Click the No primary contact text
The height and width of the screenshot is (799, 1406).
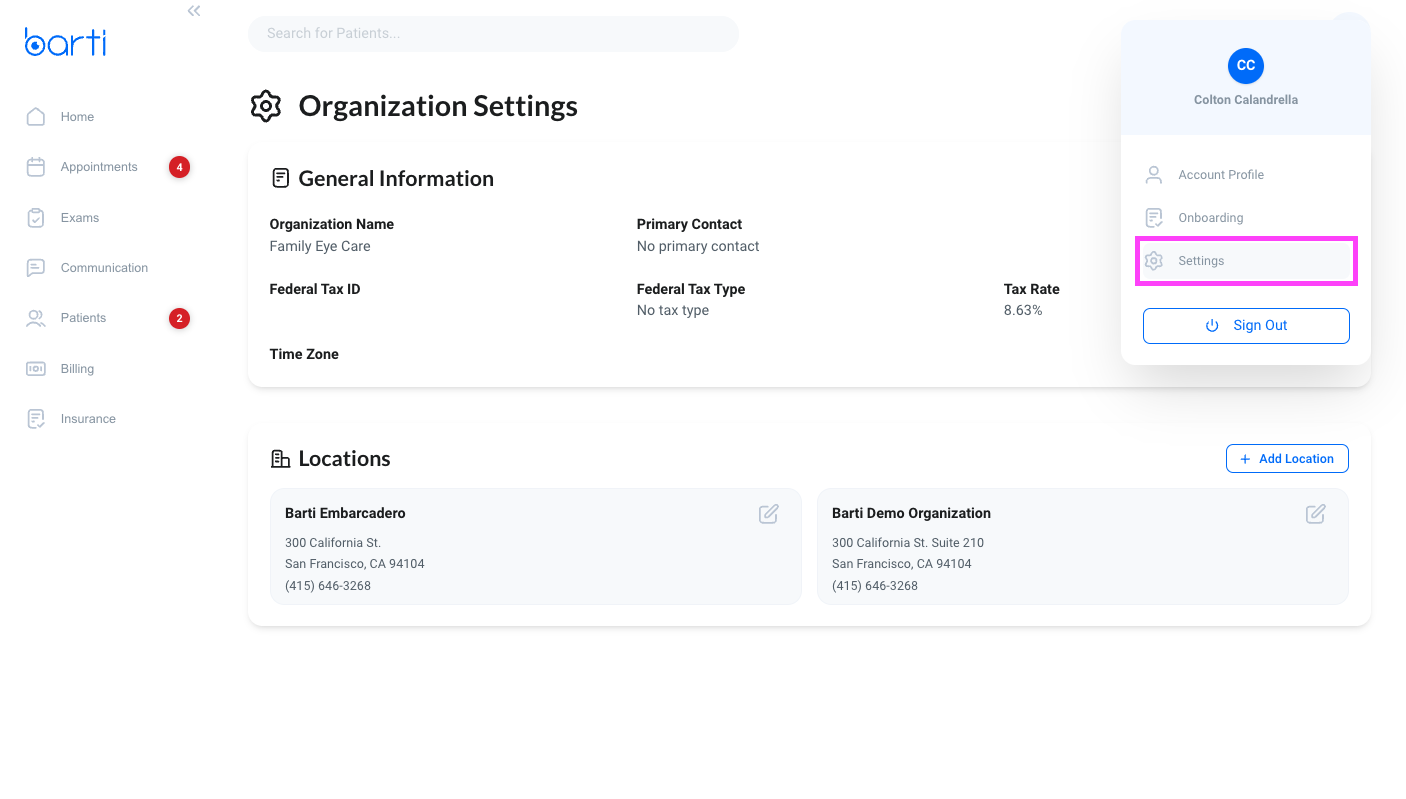pos(698,246)
